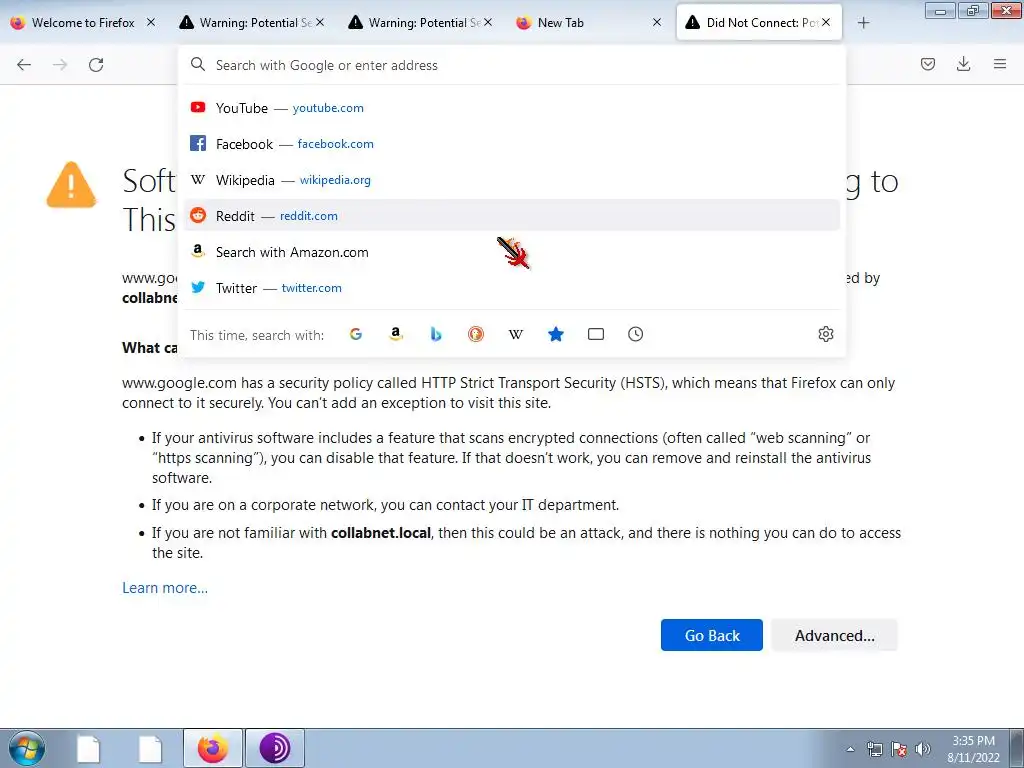Click the forward navigation arrow
Screen dimensions: 1024x768
click(60, 65)
